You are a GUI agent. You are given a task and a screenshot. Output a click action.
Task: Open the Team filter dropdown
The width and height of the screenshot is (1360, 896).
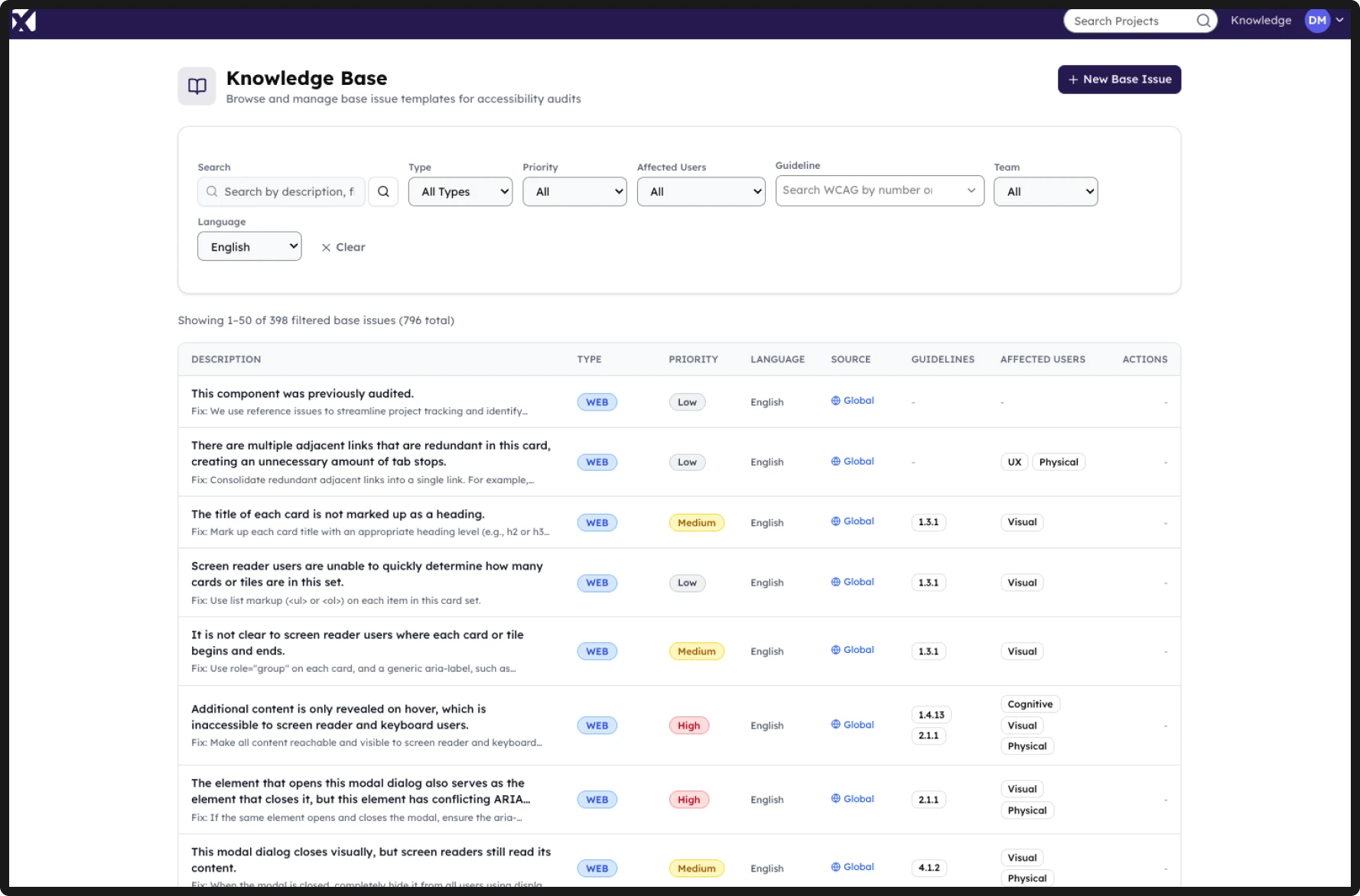1046,192
